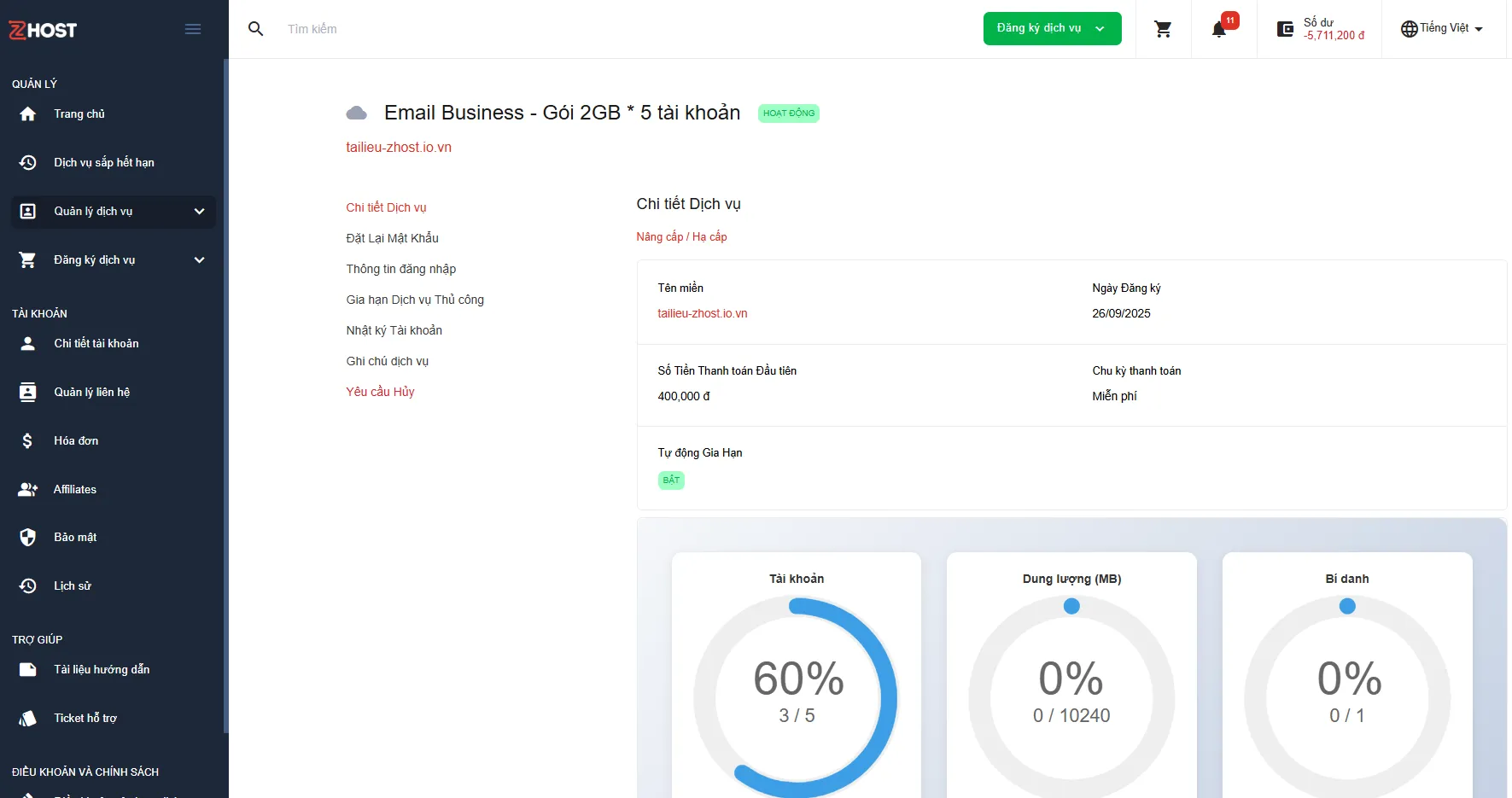The image size is (1512, 798).
Task: Select Gia hạn Dịch vụ Thủ công
Action: pos(415,300)
